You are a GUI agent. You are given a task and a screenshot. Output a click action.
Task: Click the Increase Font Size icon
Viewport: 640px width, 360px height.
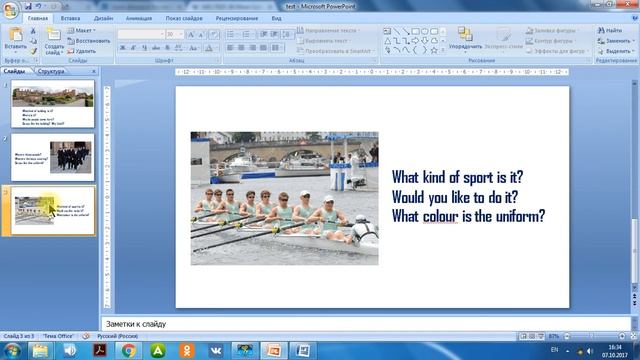[x=191, y=35]
